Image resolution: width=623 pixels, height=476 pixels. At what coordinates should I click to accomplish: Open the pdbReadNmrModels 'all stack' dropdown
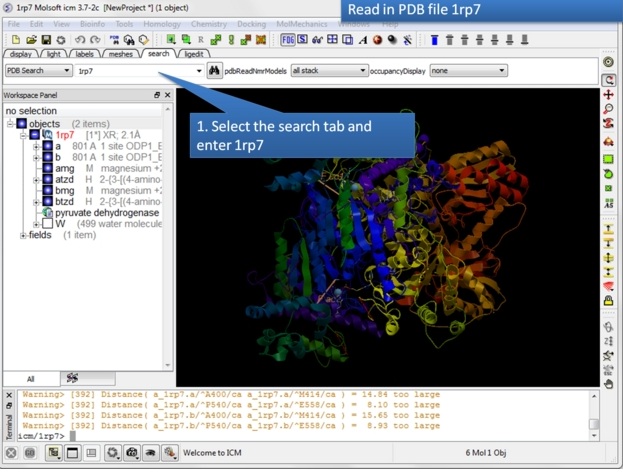[328, 71]
